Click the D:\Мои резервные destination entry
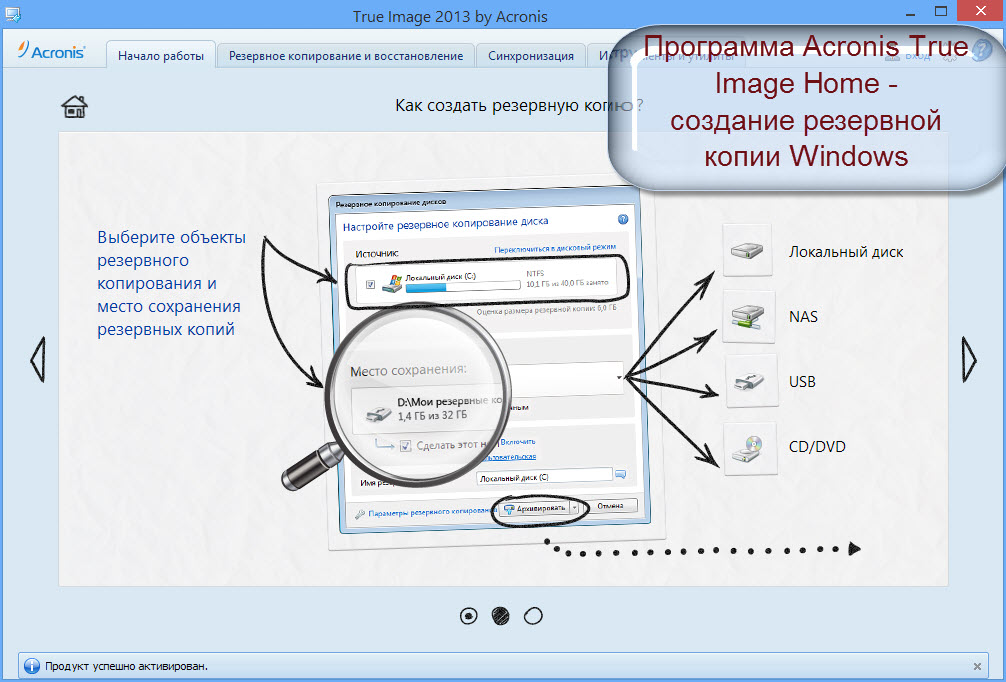This screenshot has width=1006, height=682. point(427,409)
